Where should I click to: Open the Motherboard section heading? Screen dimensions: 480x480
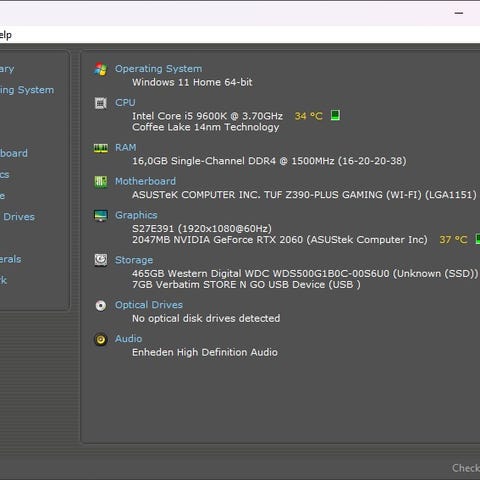pyautogui.click(x=145, y=181)
